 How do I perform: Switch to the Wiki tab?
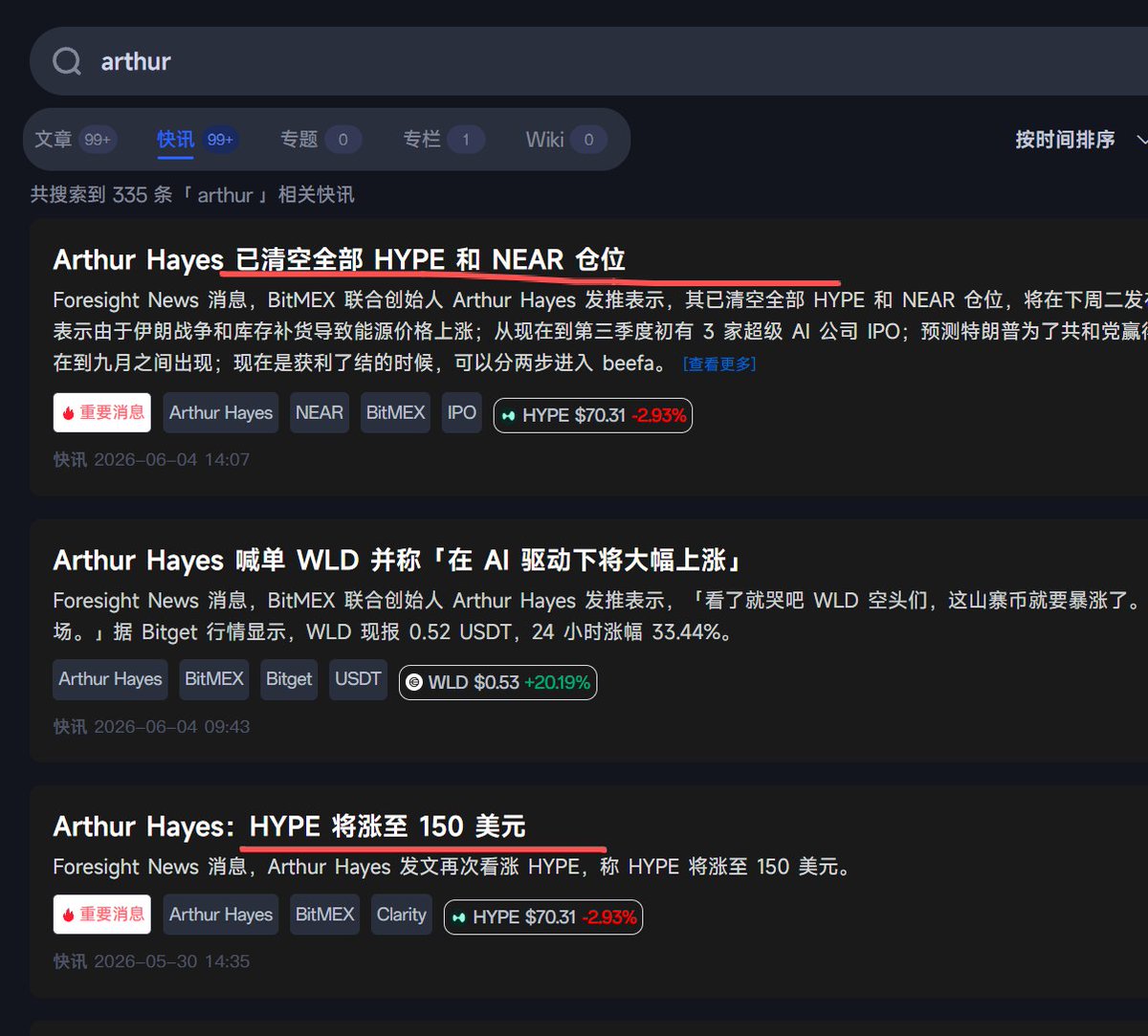566,140
